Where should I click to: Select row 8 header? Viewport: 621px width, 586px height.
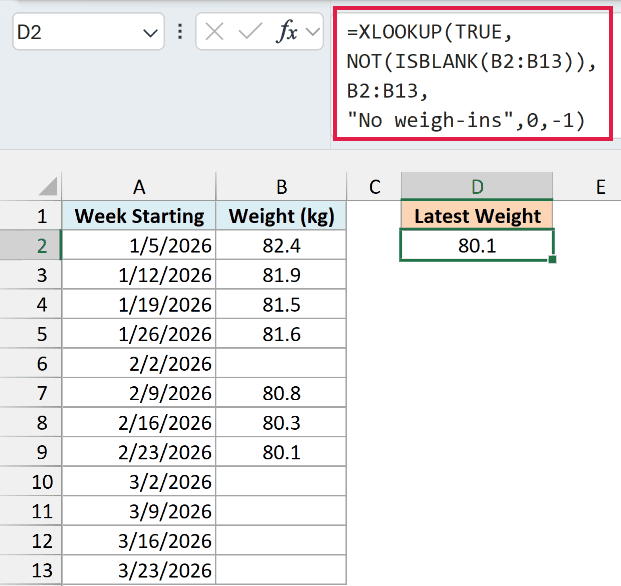31,422
